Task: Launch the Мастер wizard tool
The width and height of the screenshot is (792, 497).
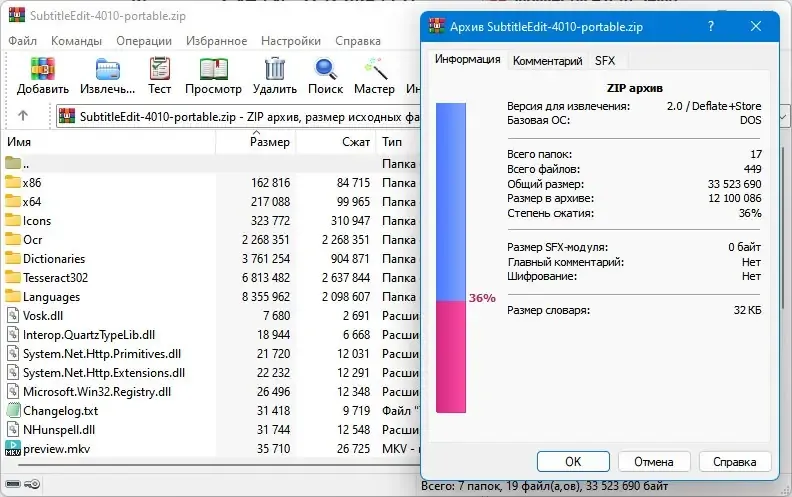Action: point(375,69)
